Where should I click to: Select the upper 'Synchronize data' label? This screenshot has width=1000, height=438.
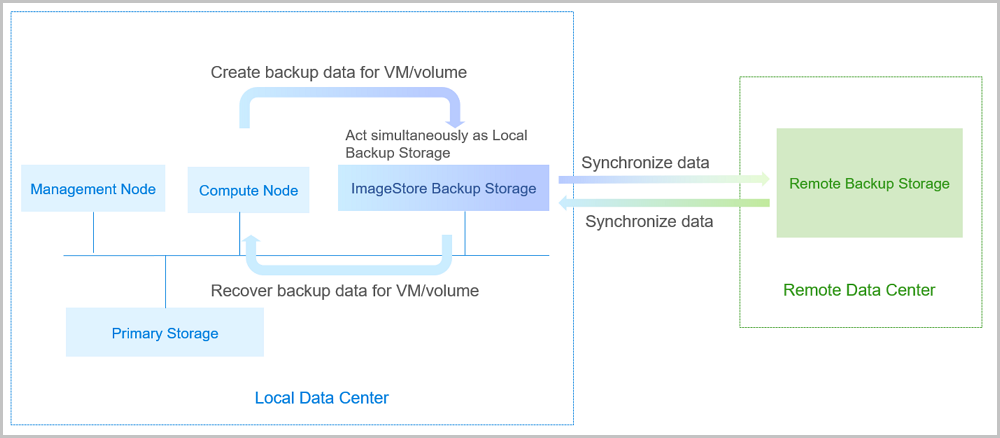click(645, 162)
